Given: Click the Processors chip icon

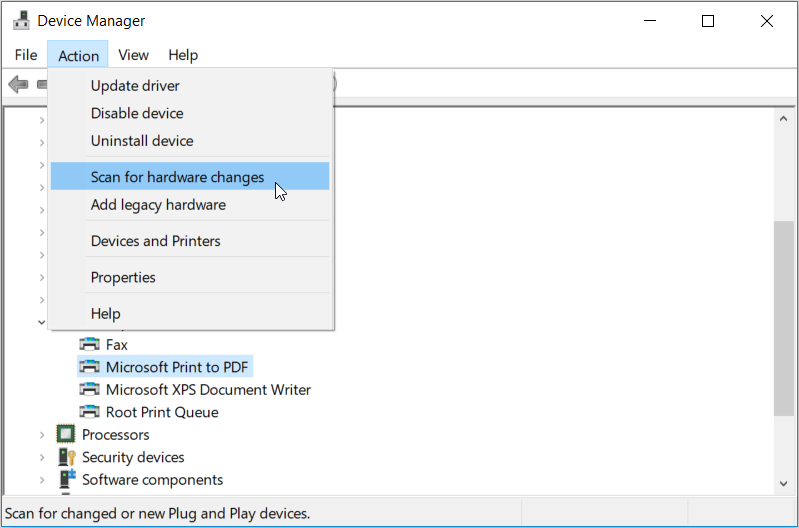Looking at the screenshot, I should (x=66, y=434).
